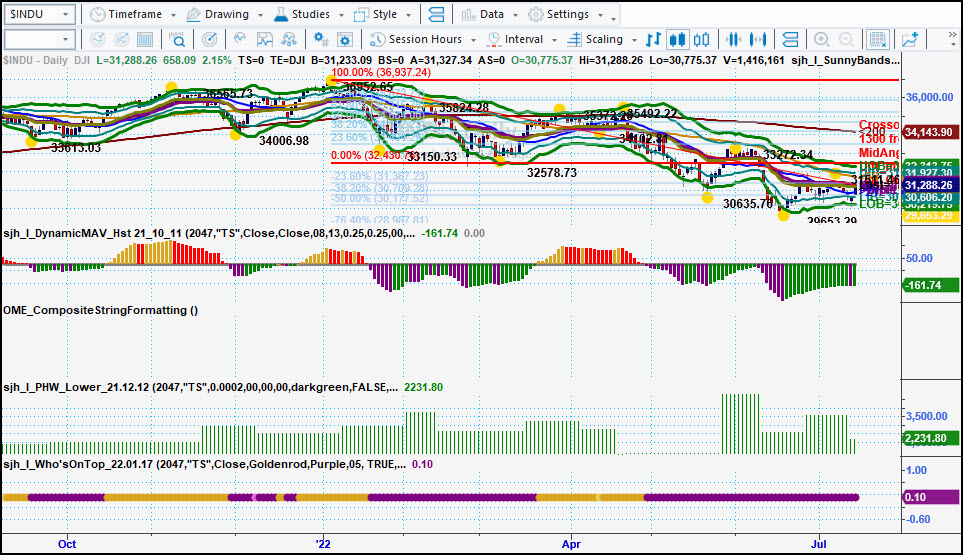The width and height of the screenshot is (963, 555).
Task: Click the green 2,231.80 axis label
Action: pos(930,438)
